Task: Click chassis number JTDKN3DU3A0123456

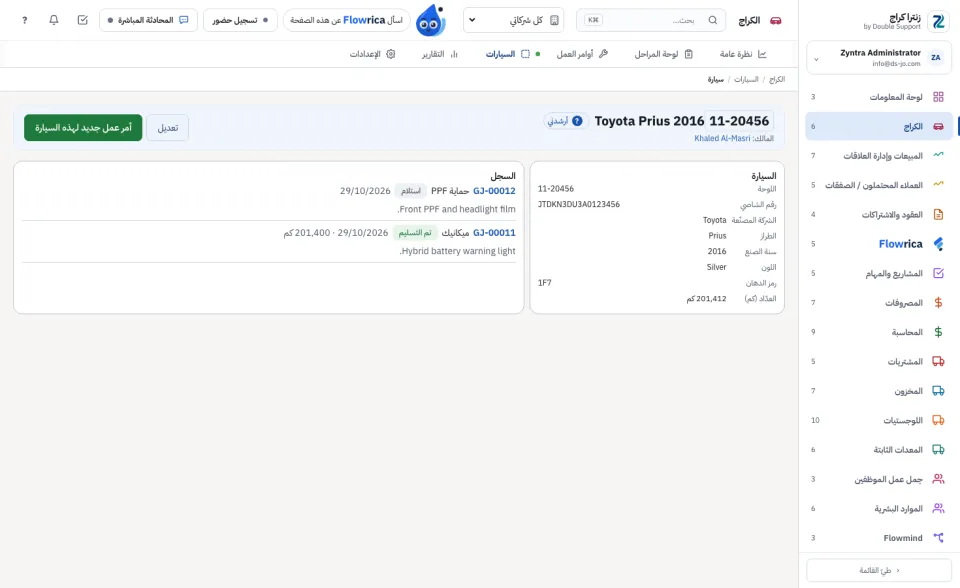Action: (579, 204)
